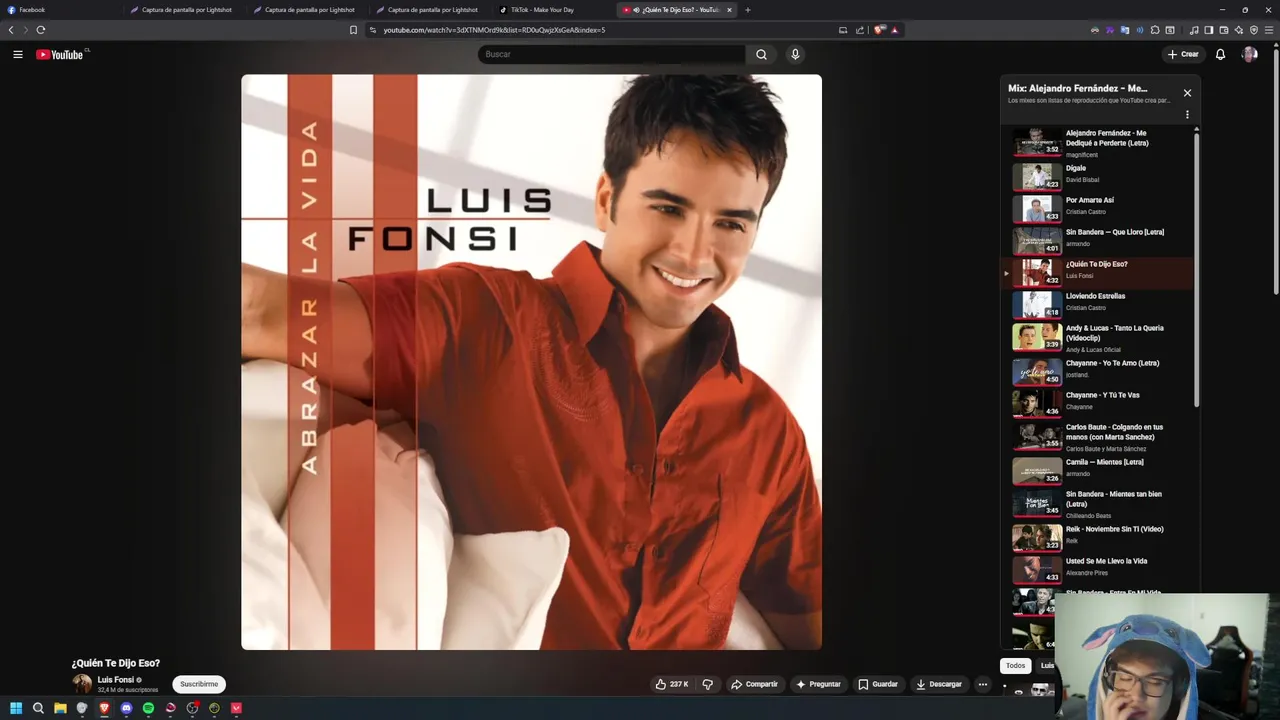Play Sin Bandera — Que Lloro [Letra]

(x=1100, y=240)
